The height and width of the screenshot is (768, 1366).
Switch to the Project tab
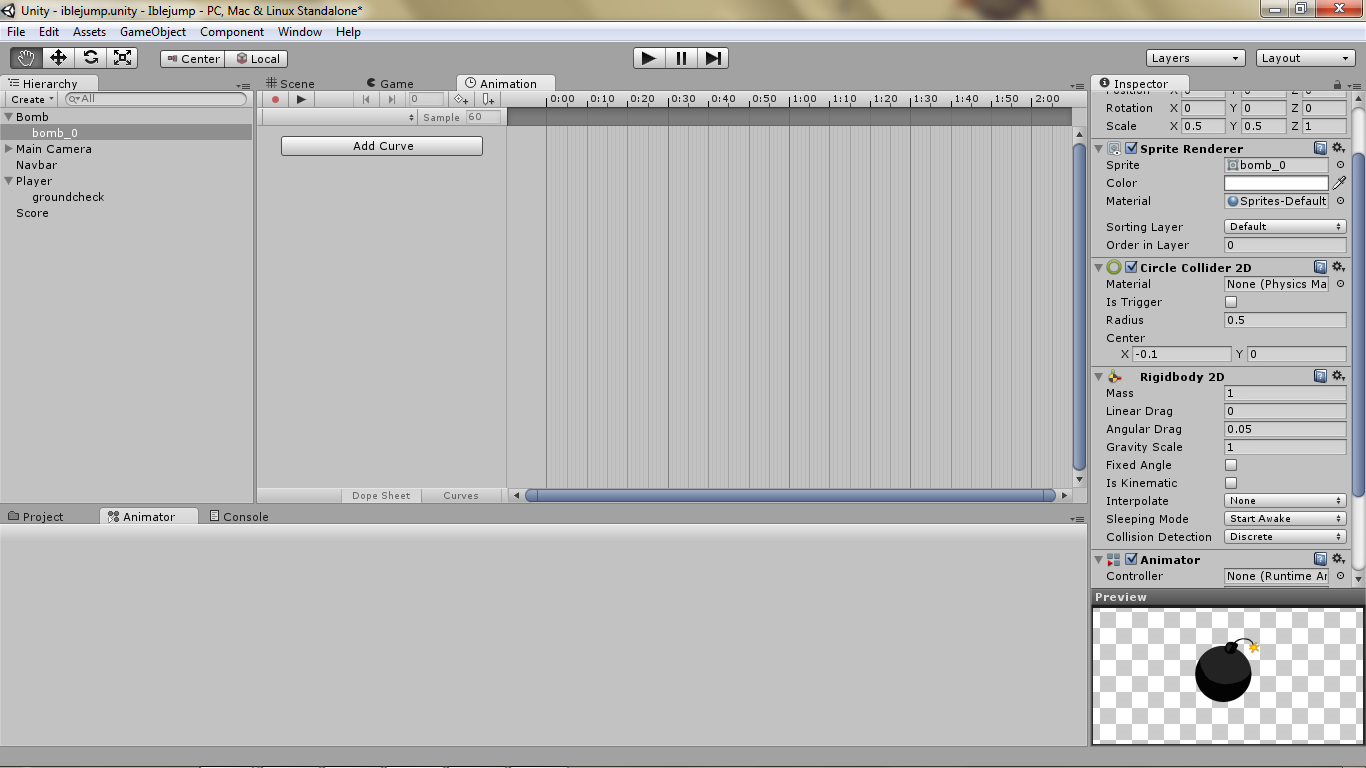(36, 517)
